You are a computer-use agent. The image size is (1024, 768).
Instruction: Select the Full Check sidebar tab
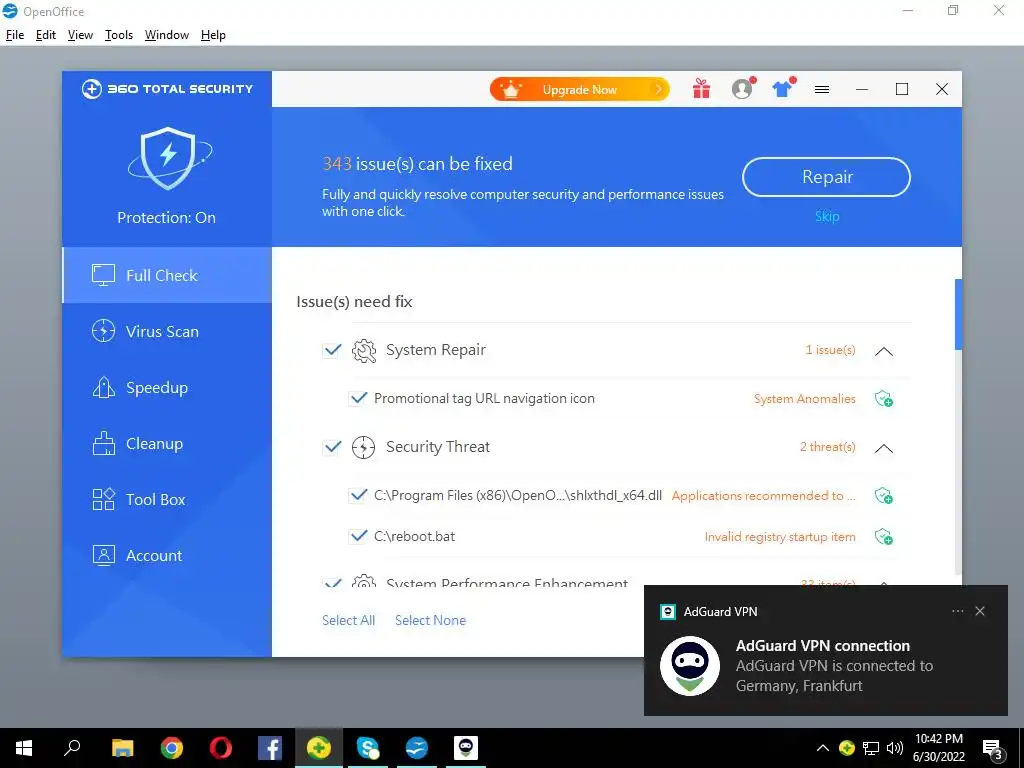pyautogui.click(x=167, y=275)
